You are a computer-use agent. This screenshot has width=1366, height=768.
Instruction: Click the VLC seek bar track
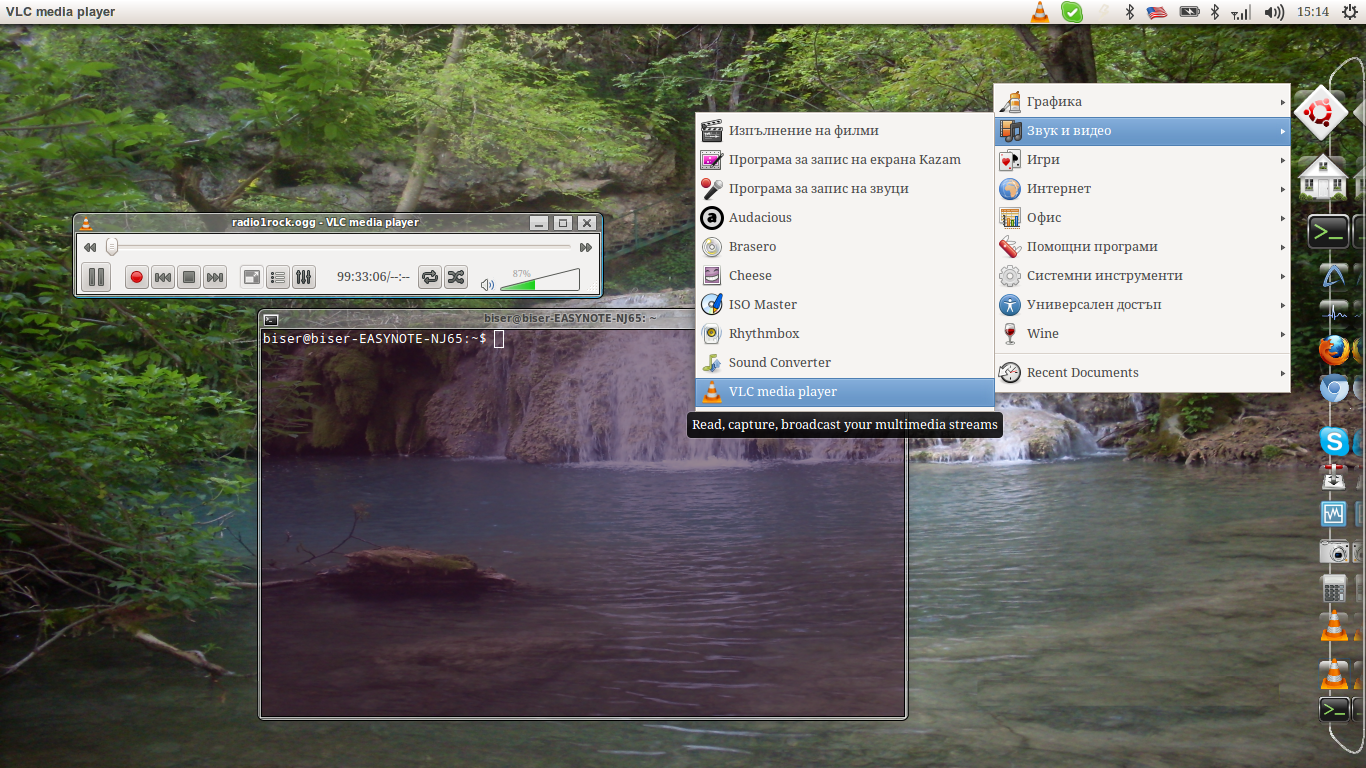[x=340, y=246]
